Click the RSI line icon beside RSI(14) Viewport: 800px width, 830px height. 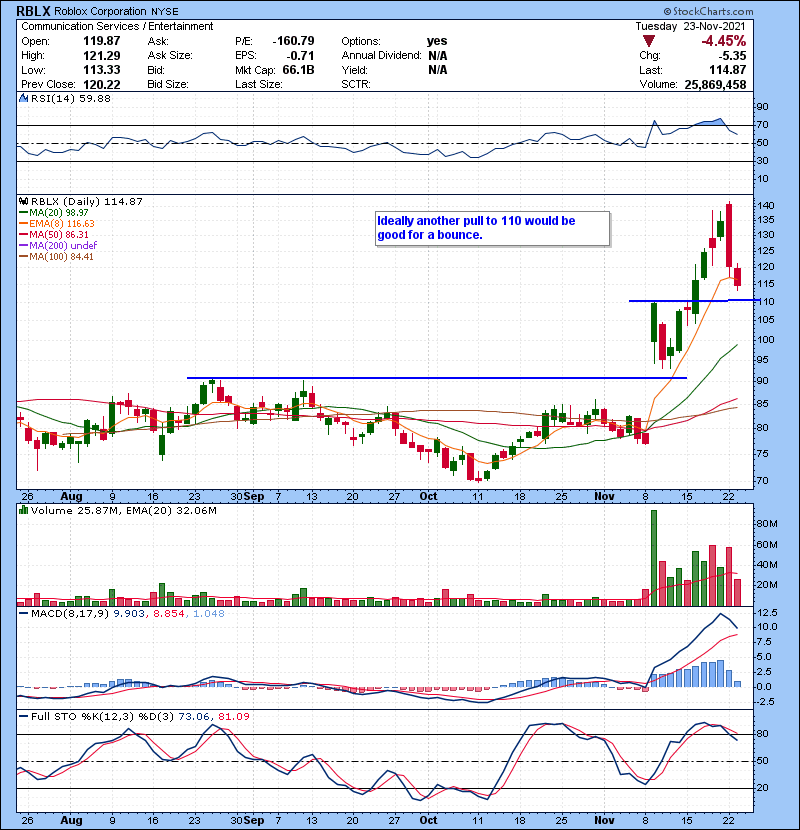(x=23, y=98)
